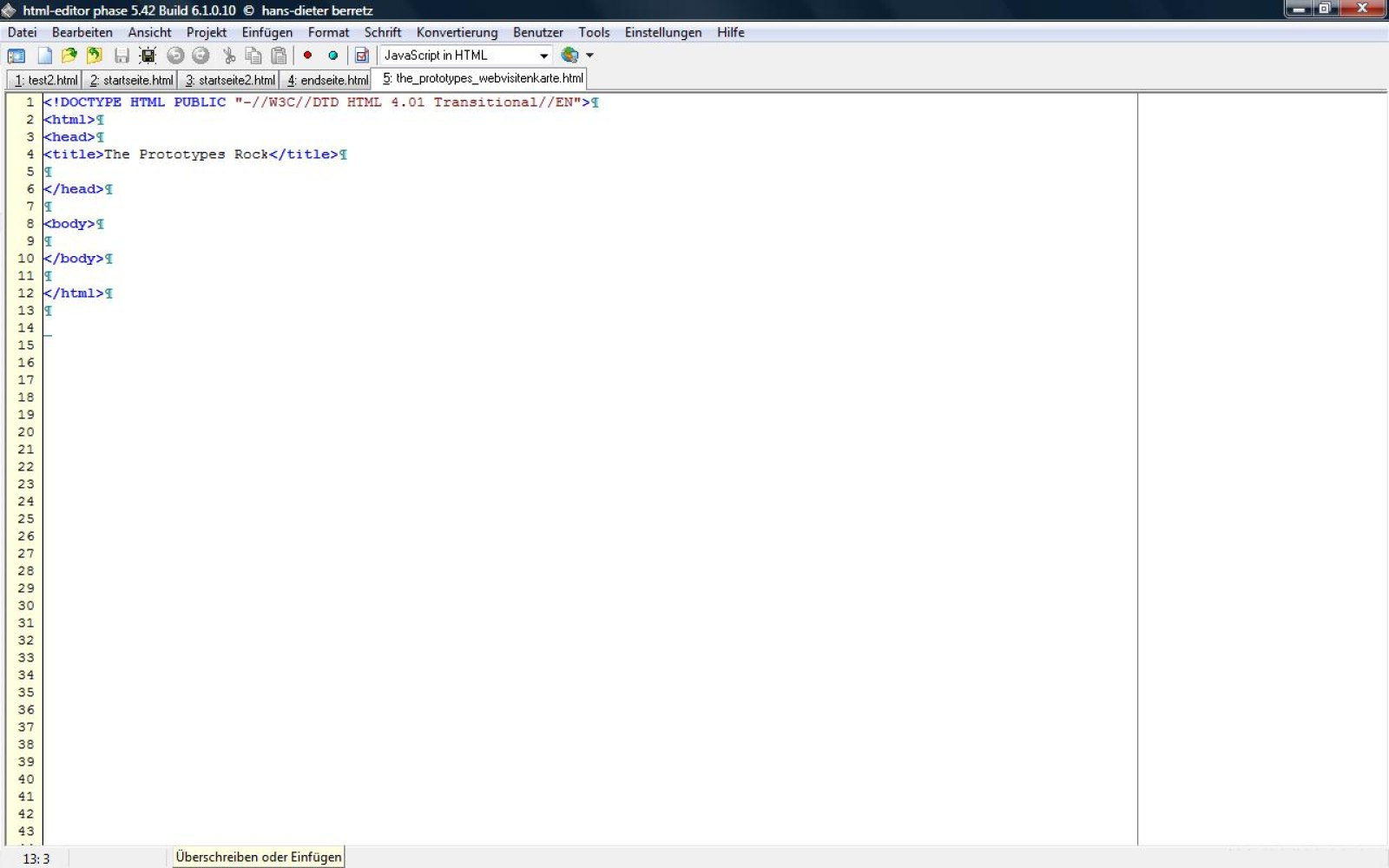The height and width of the screenshot is (868, 1389).
Task: Create a new blank document
Action: (x=44, y=56)
